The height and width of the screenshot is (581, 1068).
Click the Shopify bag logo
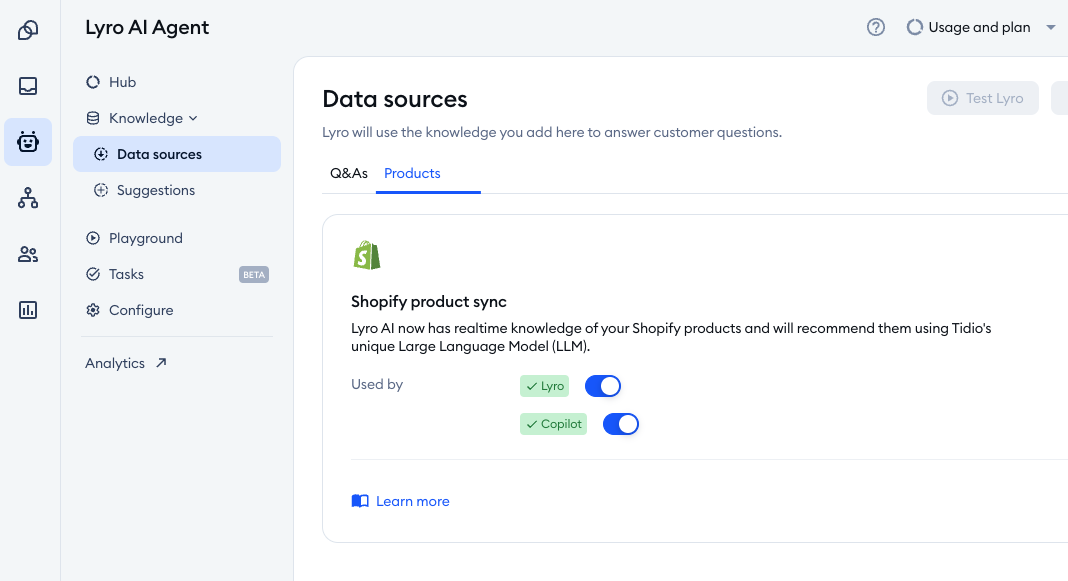(366, 255)
